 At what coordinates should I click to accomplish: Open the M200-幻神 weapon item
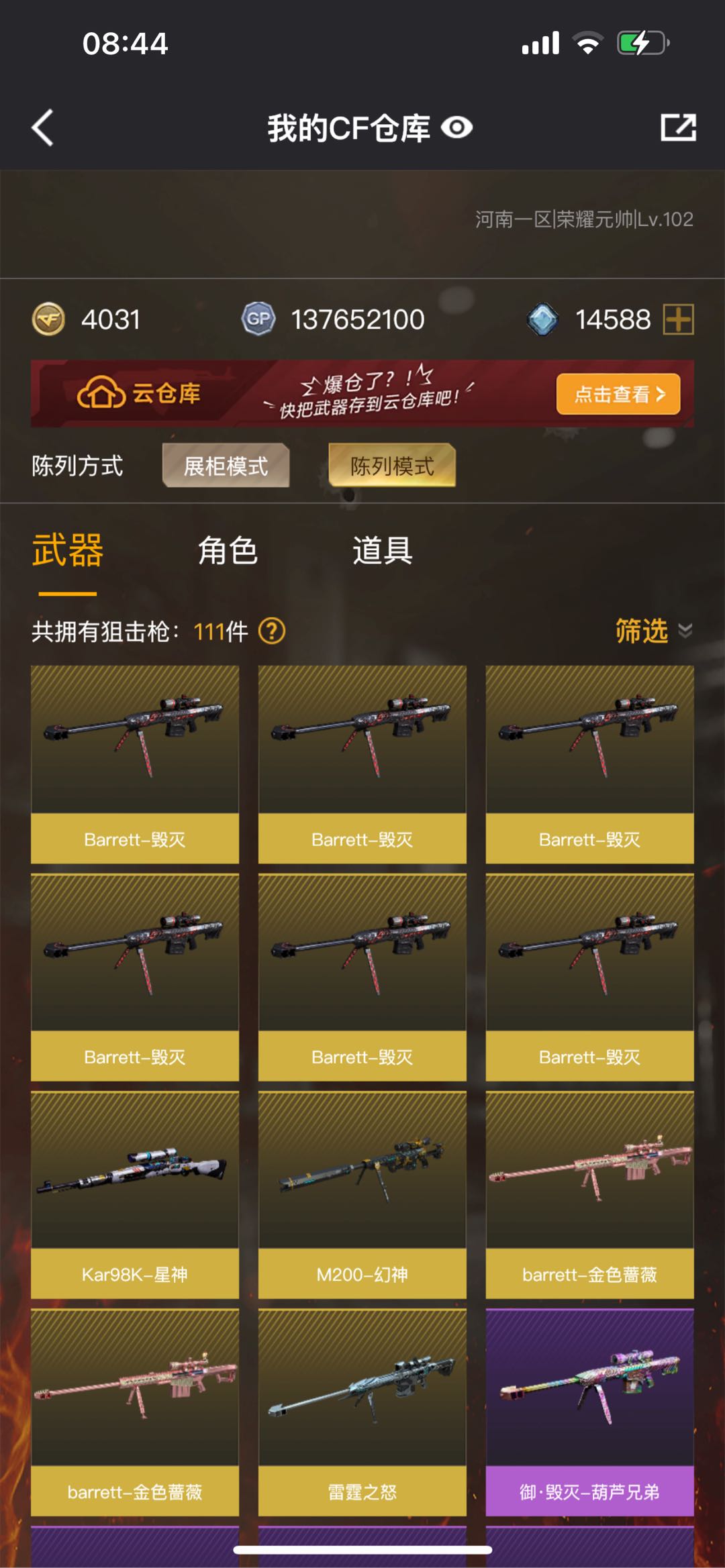(x=362, y=1195)
